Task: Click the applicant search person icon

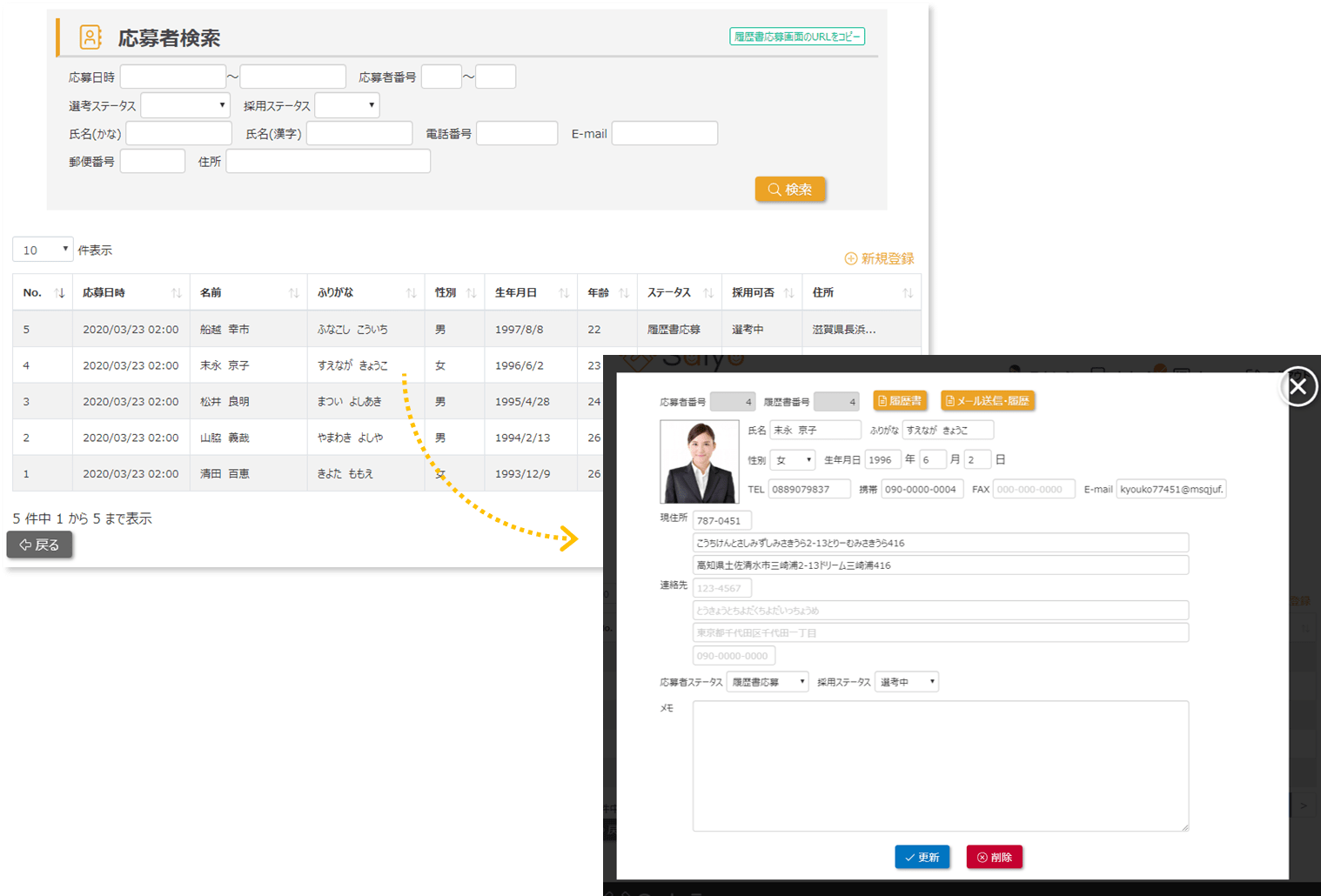Action: point(91,37)
